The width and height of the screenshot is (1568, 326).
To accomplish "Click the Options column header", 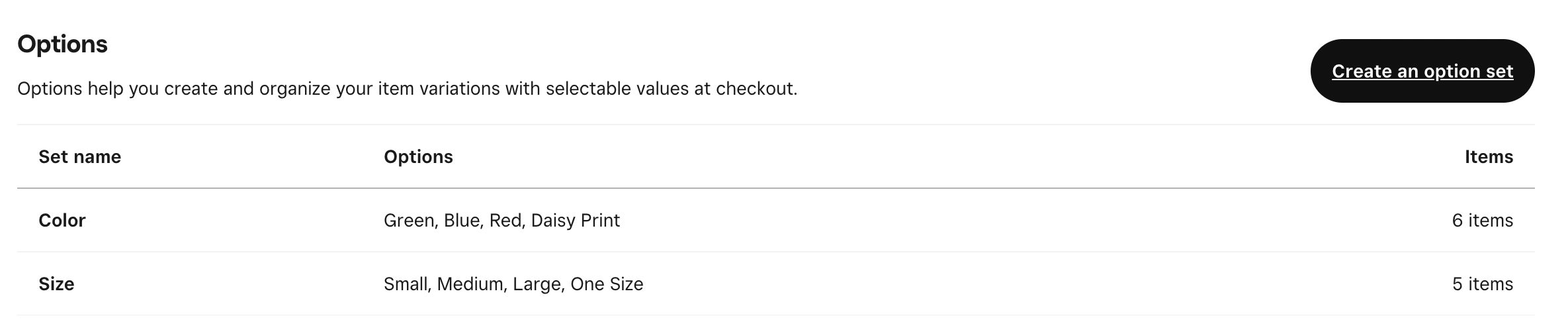I will [x=418, y=157].
